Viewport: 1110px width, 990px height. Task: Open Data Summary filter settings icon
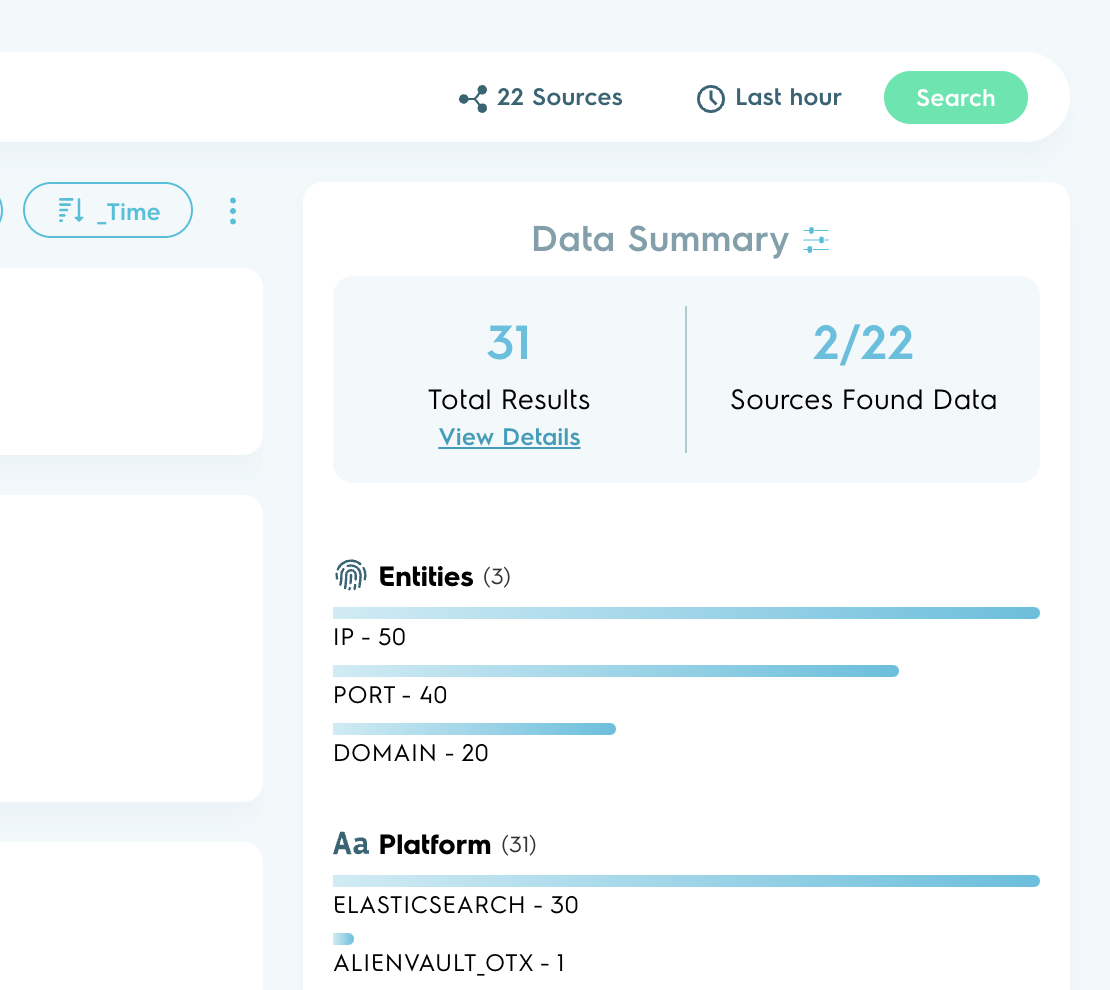pyautogui.click(x=816, y=240)
